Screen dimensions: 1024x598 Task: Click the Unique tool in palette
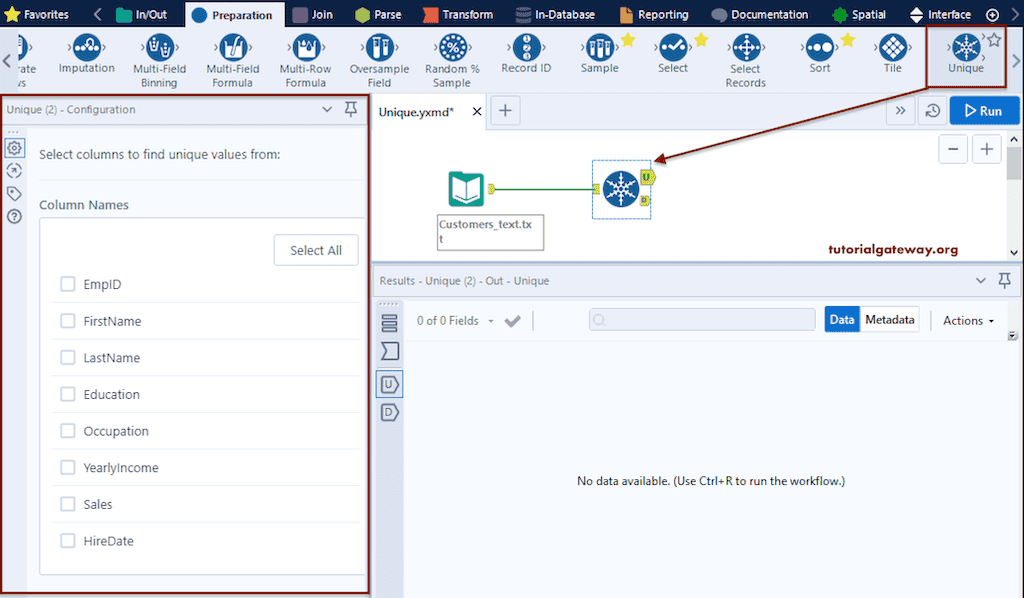[x=966, y=48]
